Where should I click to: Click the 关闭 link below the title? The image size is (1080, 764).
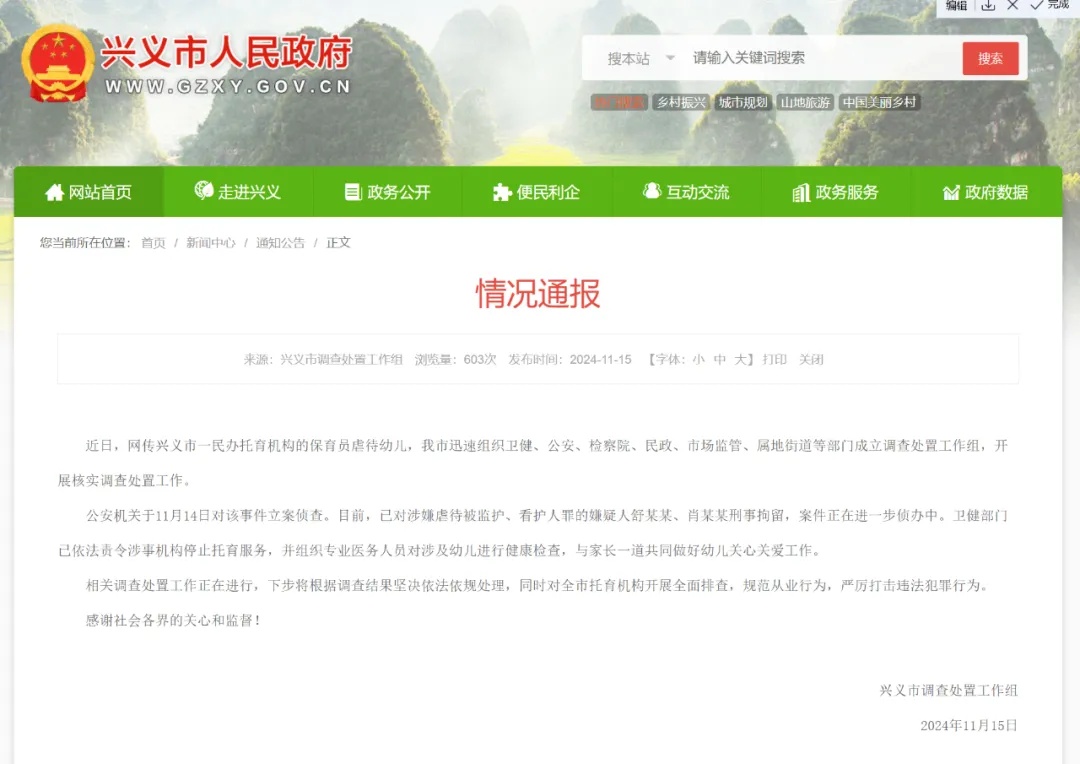click(811, 359)
